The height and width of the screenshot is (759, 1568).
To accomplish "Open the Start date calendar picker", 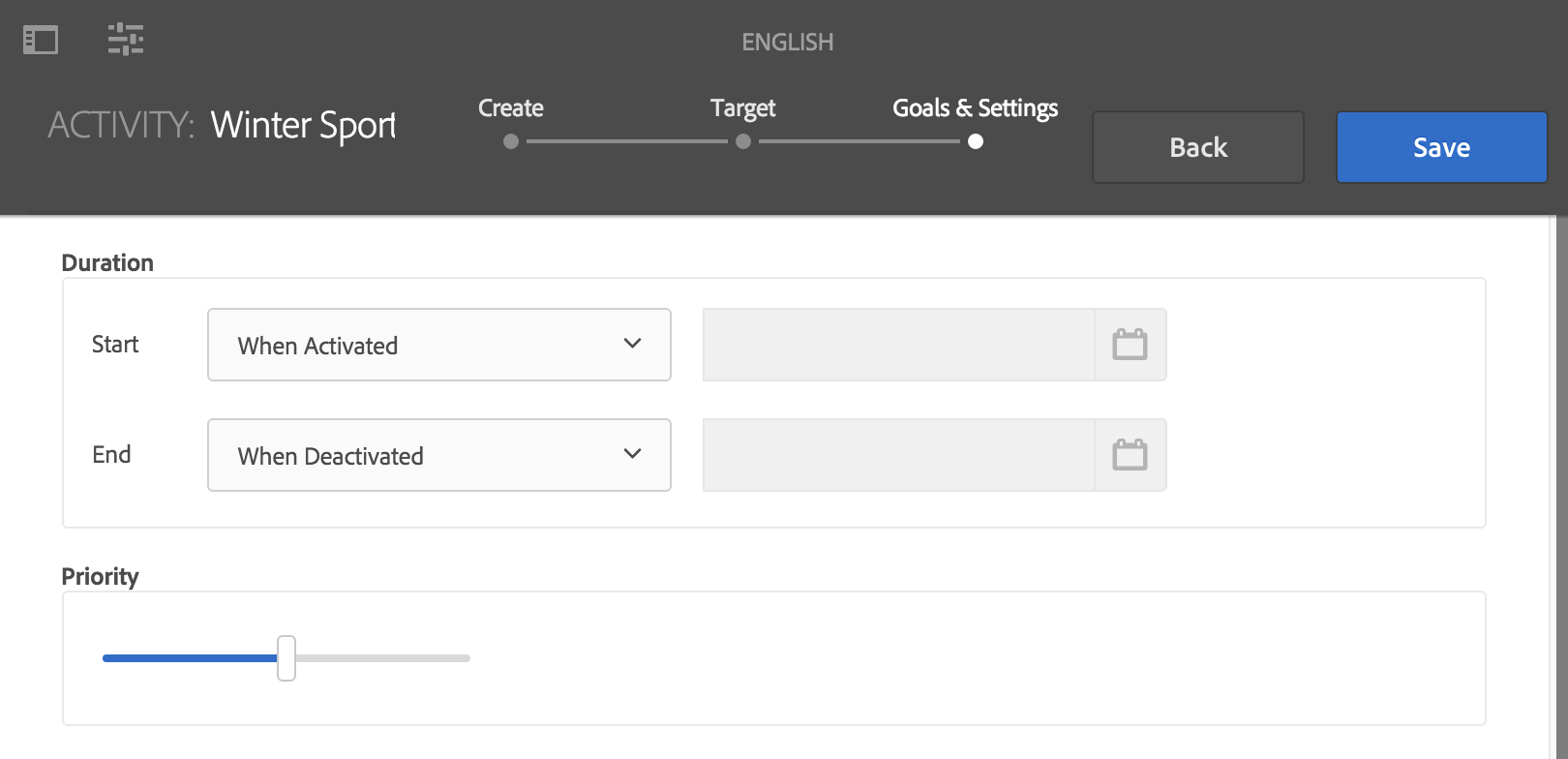I will click(x=1130, y=345).
